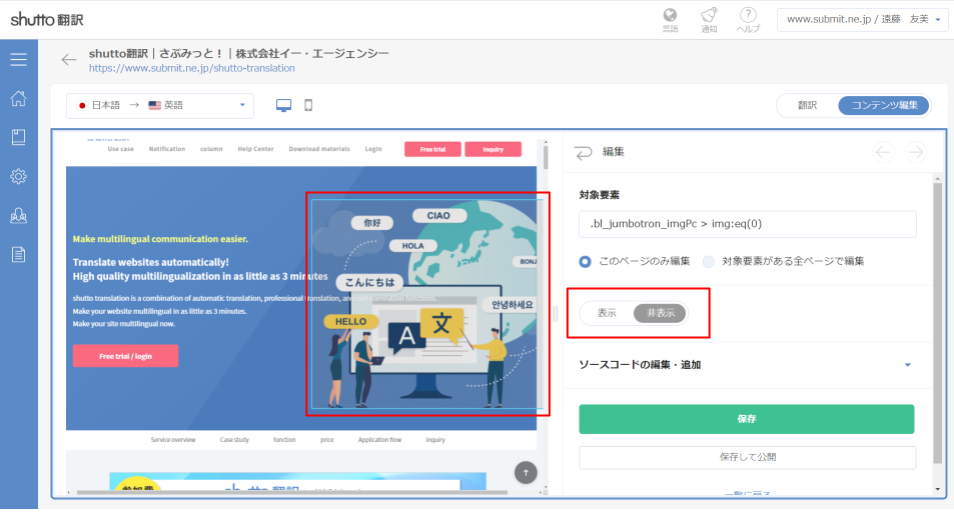Click the Free trial button in preview
This screenshot has height=521, width=954.
point(433,149)
